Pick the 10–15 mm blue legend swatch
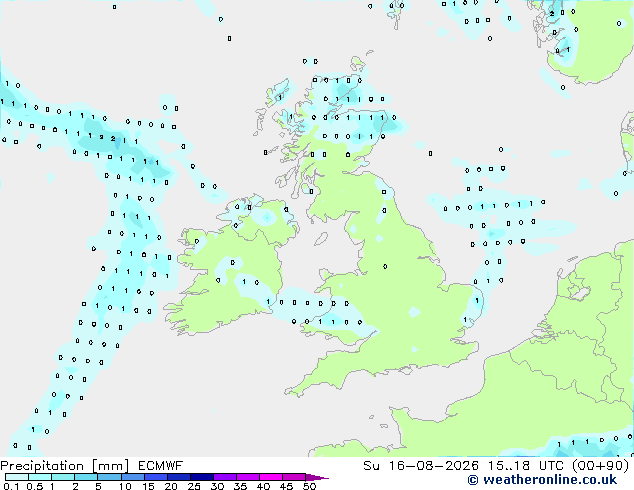The width and height of the screenshot is (634, 490). click(132, 477)
